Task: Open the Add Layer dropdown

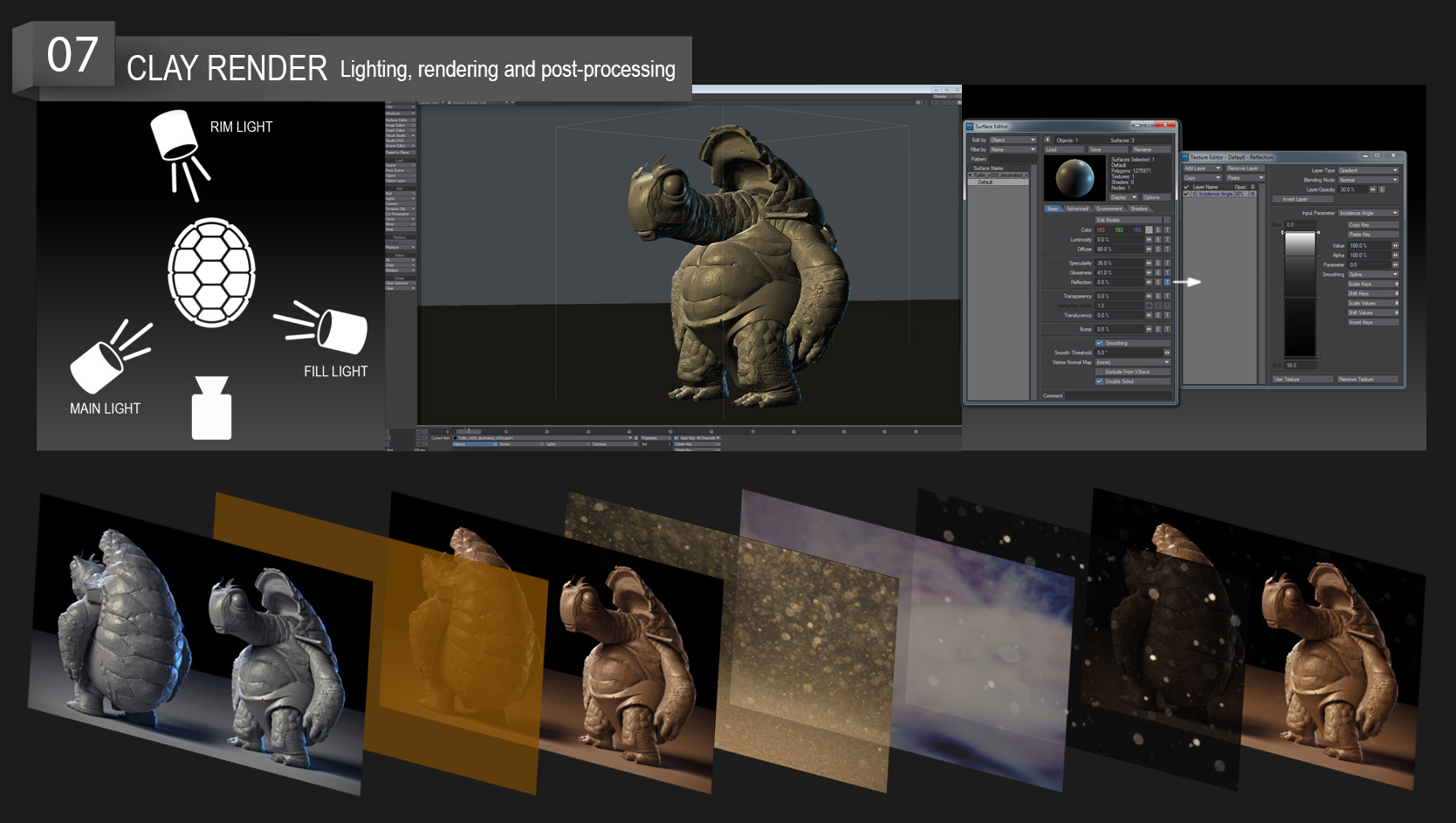Action: pos(1203,168)
